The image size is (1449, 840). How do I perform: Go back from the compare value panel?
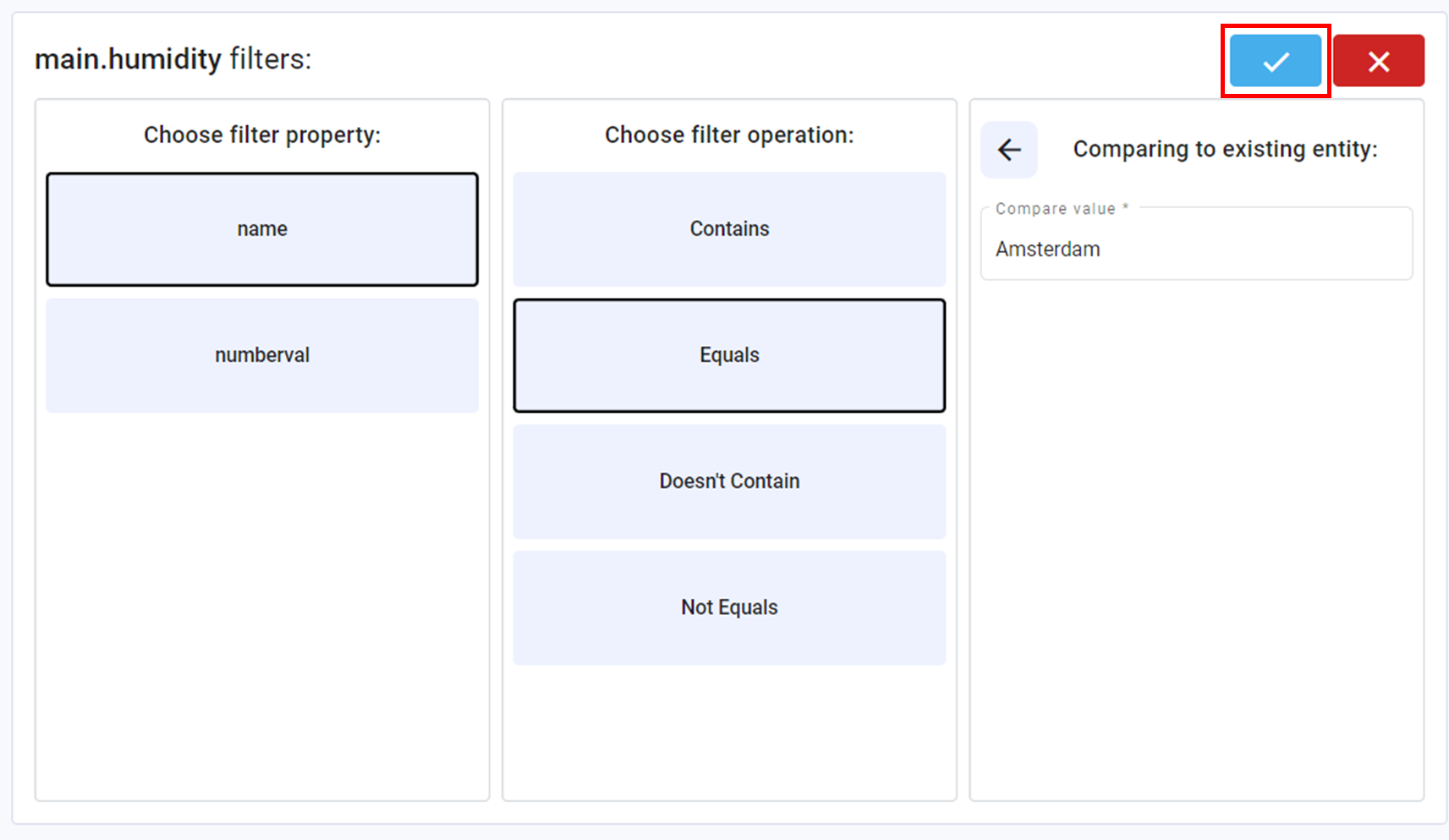tap(1008, 149)
